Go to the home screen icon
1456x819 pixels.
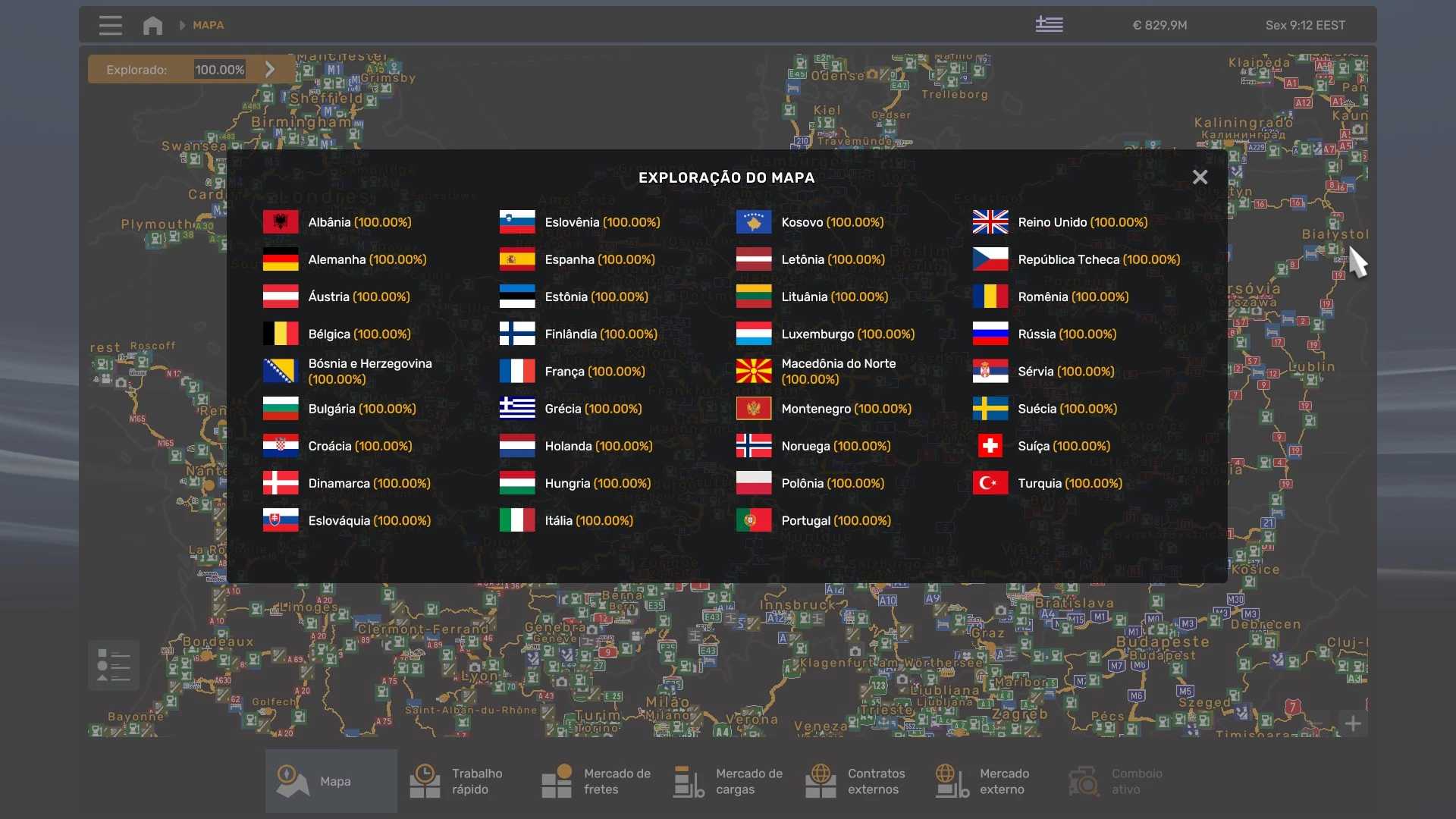pos(152,25)
